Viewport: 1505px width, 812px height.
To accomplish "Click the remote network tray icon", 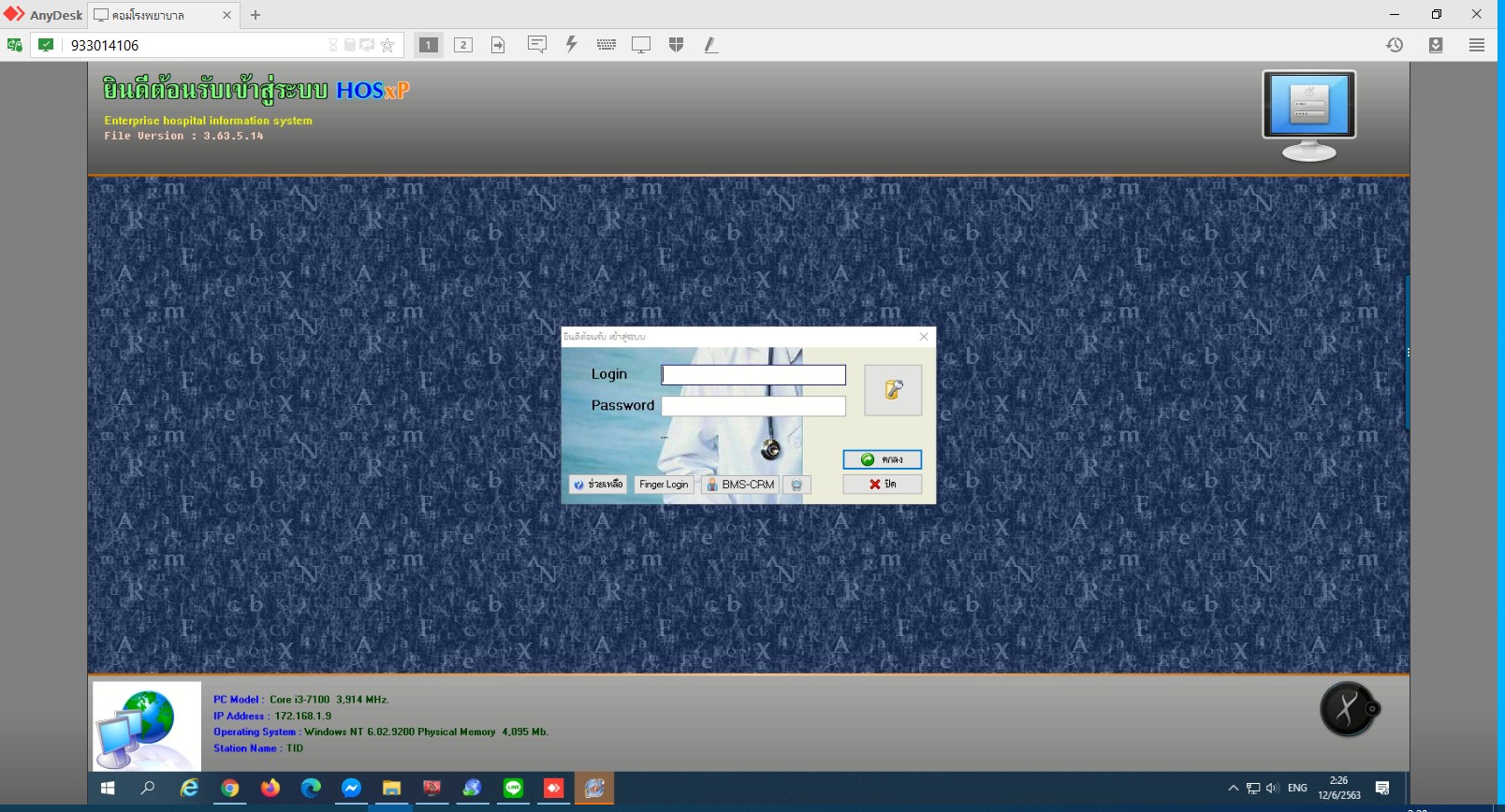I will point(1253,789).
